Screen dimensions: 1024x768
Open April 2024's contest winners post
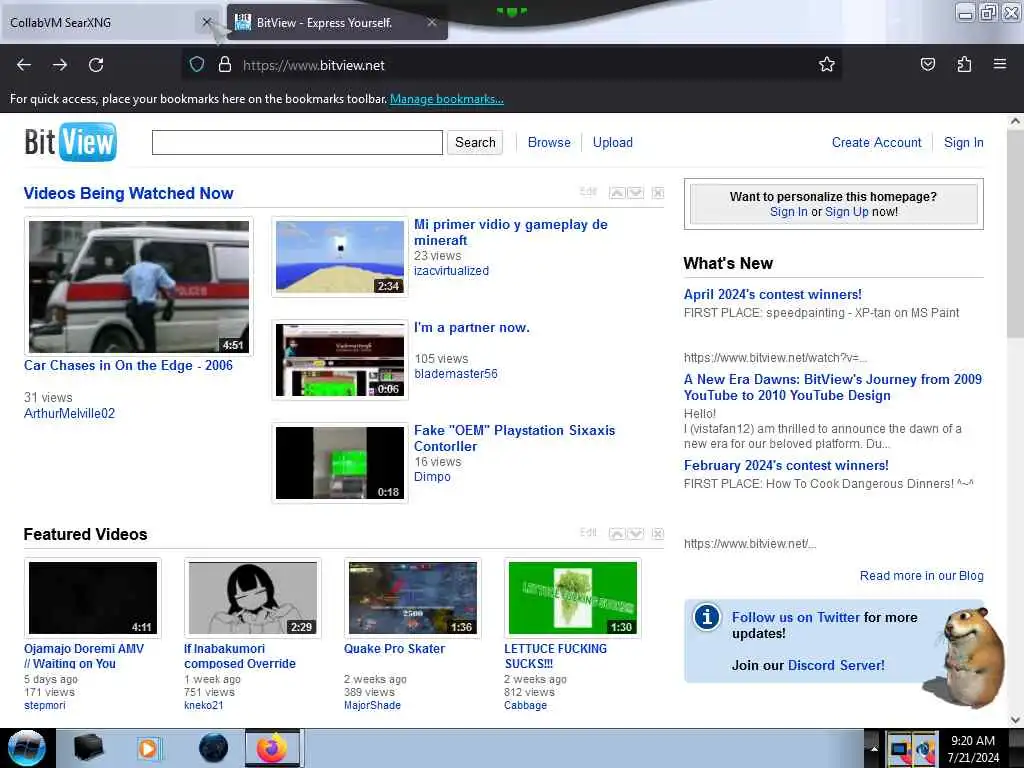click(x=773, y=295)
